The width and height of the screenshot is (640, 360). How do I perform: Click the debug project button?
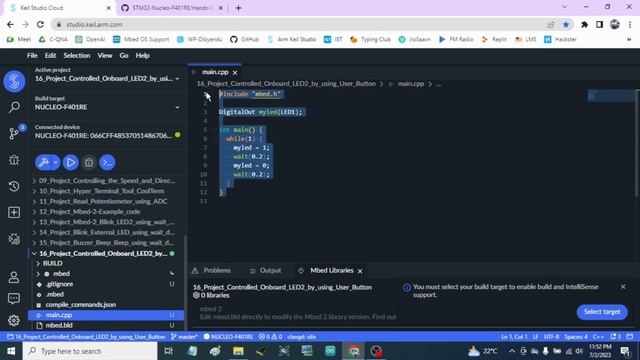tap(89, 162)
